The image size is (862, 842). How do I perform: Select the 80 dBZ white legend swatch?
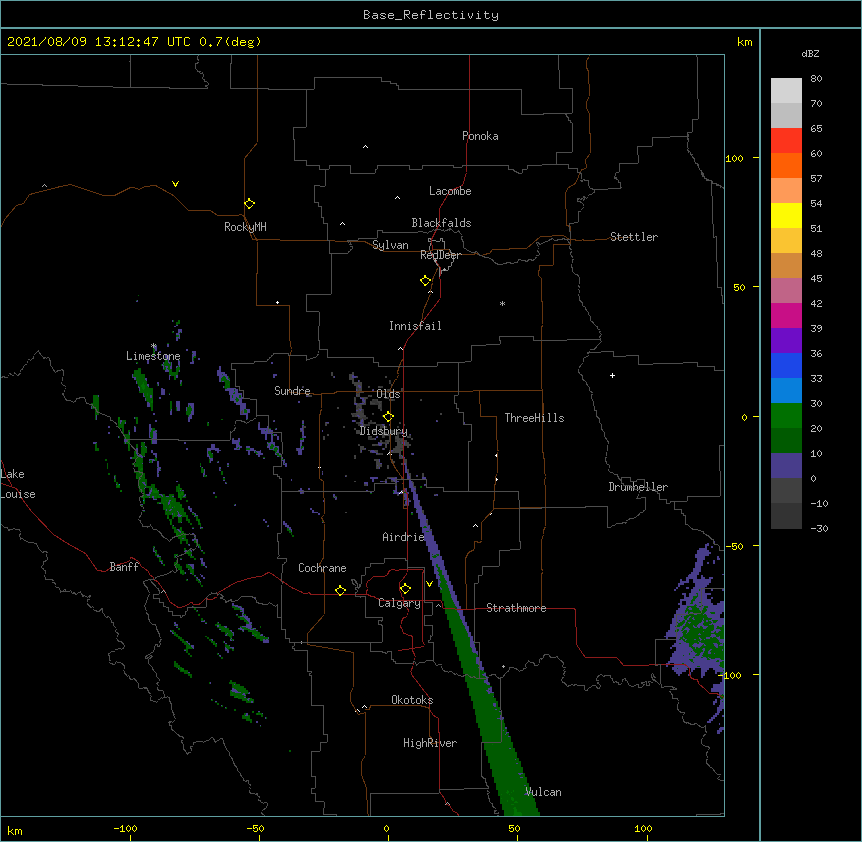[786, 90]
